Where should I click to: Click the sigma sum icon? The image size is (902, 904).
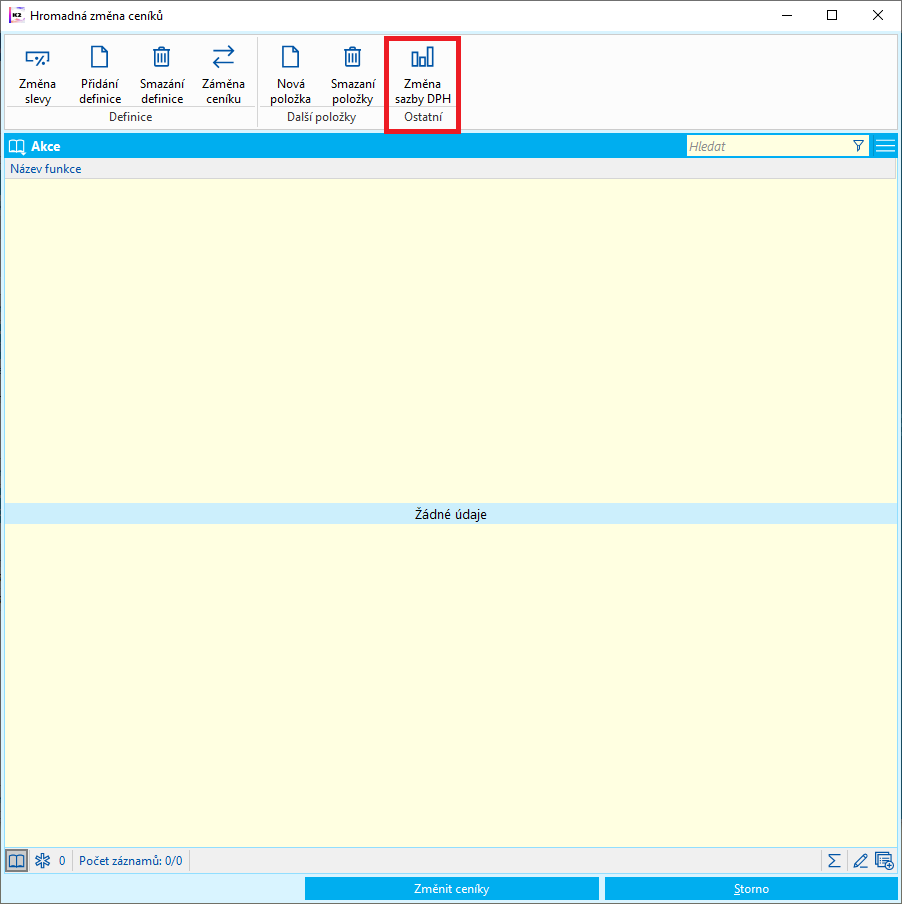pos(834,861)
